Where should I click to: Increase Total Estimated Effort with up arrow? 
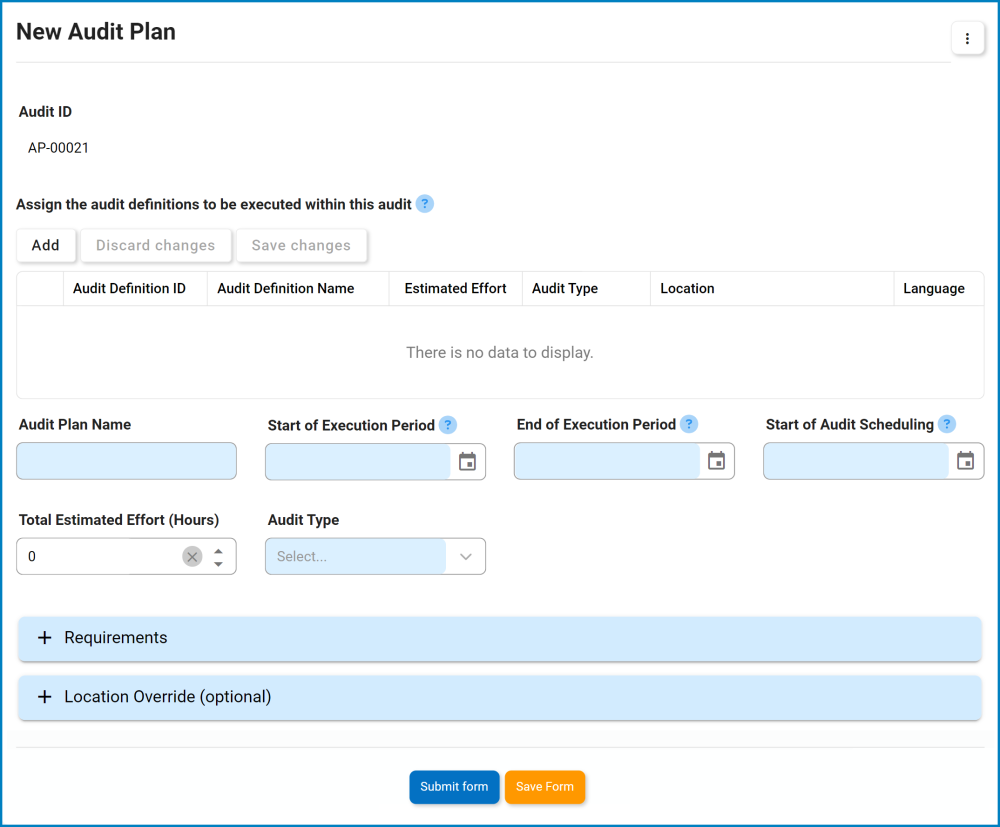pyautogui.click(x=218, y=549)
